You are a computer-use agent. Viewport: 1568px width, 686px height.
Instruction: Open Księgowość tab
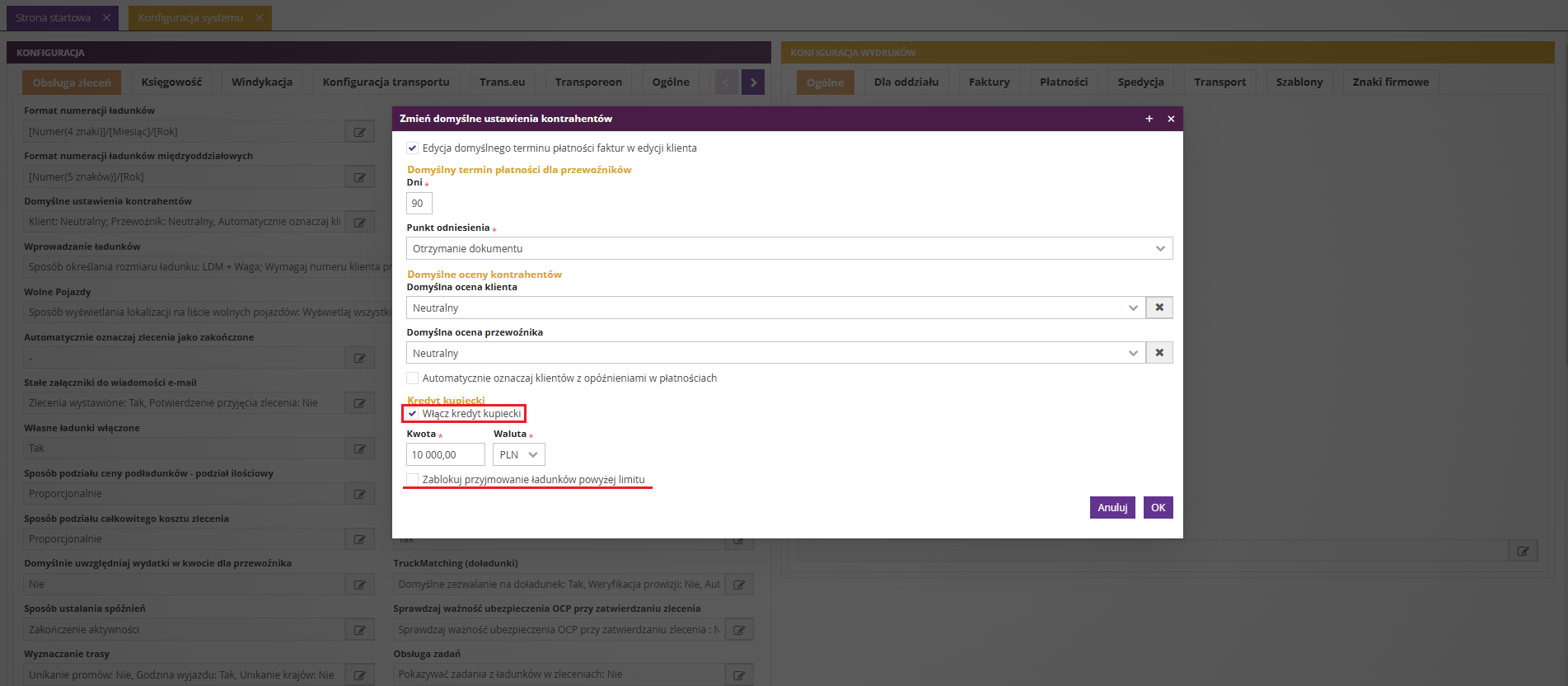[x=171, y=82]
